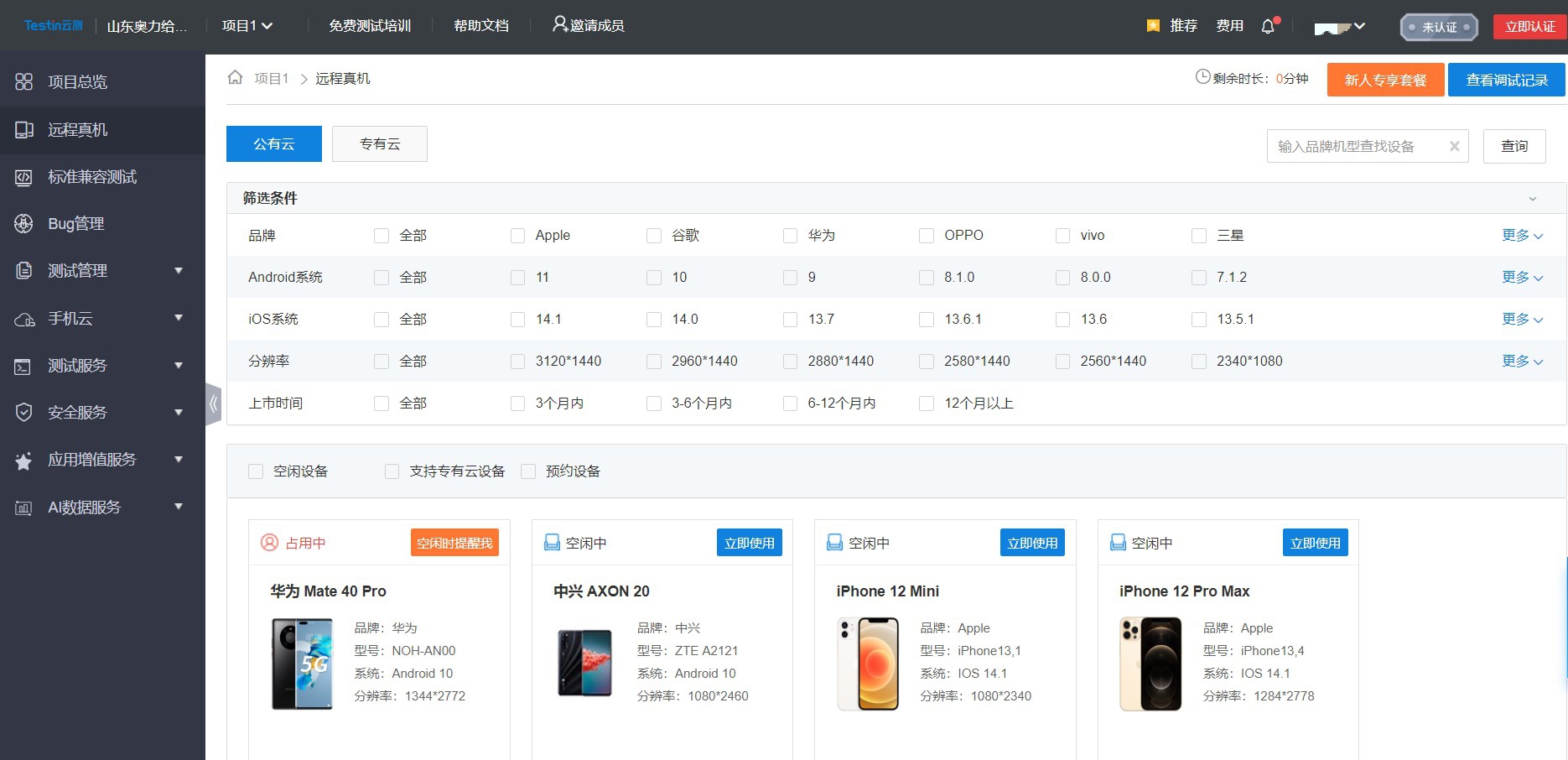The width and height of the screenshot is (1568, 760).
Task: Expand 更多 in the 品牌 row
Action: 1522,236
